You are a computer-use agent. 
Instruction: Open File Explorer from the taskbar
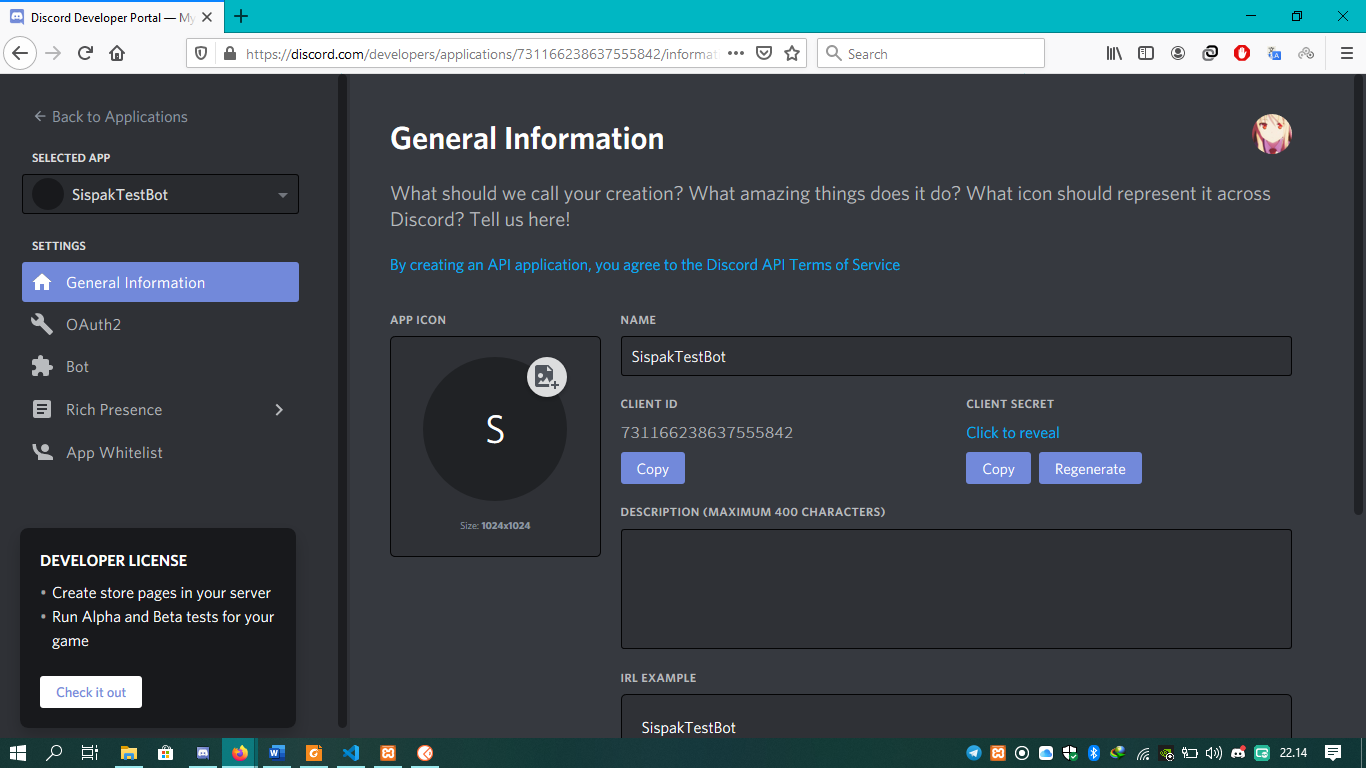(129, 753)
